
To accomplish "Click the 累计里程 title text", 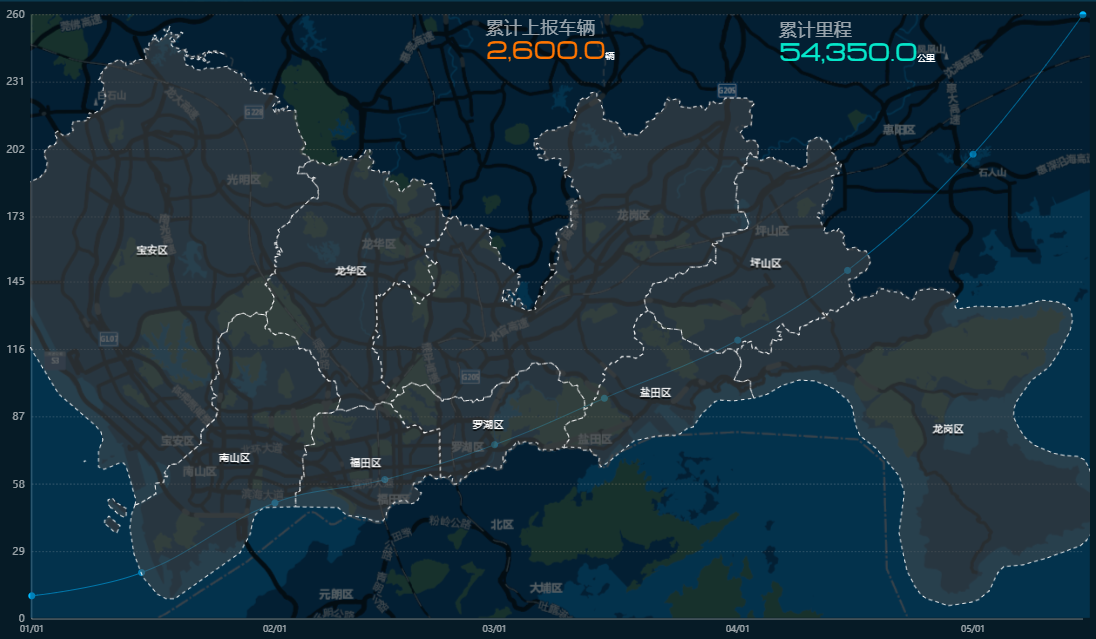I will point(815,30).
